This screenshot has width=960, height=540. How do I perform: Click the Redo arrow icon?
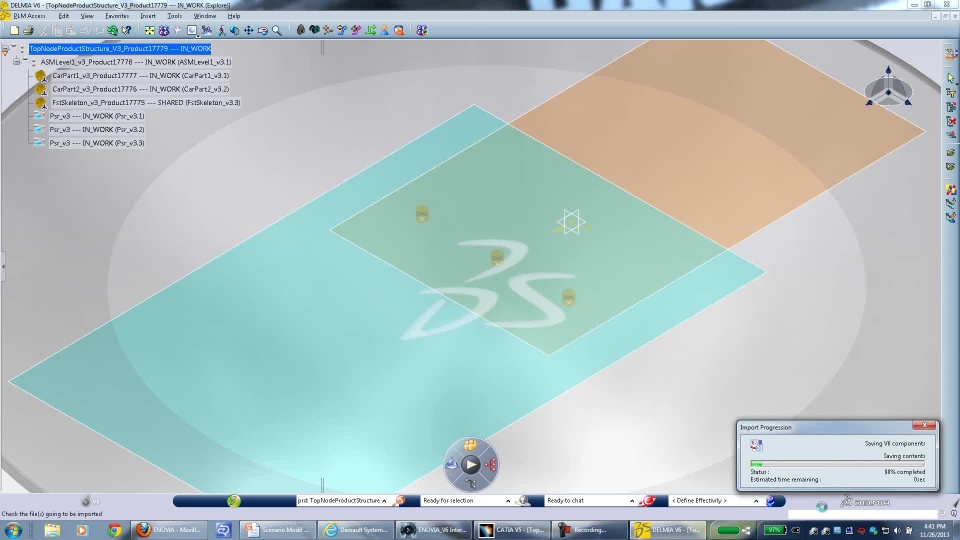click(99, 30)
